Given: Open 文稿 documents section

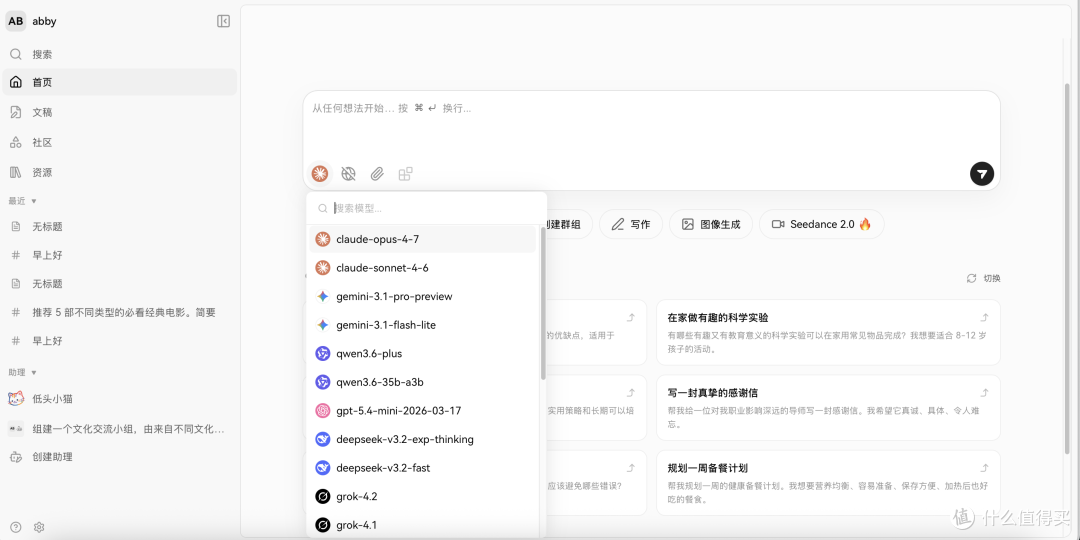Looking at the screenshot, I should pos(120,112).
